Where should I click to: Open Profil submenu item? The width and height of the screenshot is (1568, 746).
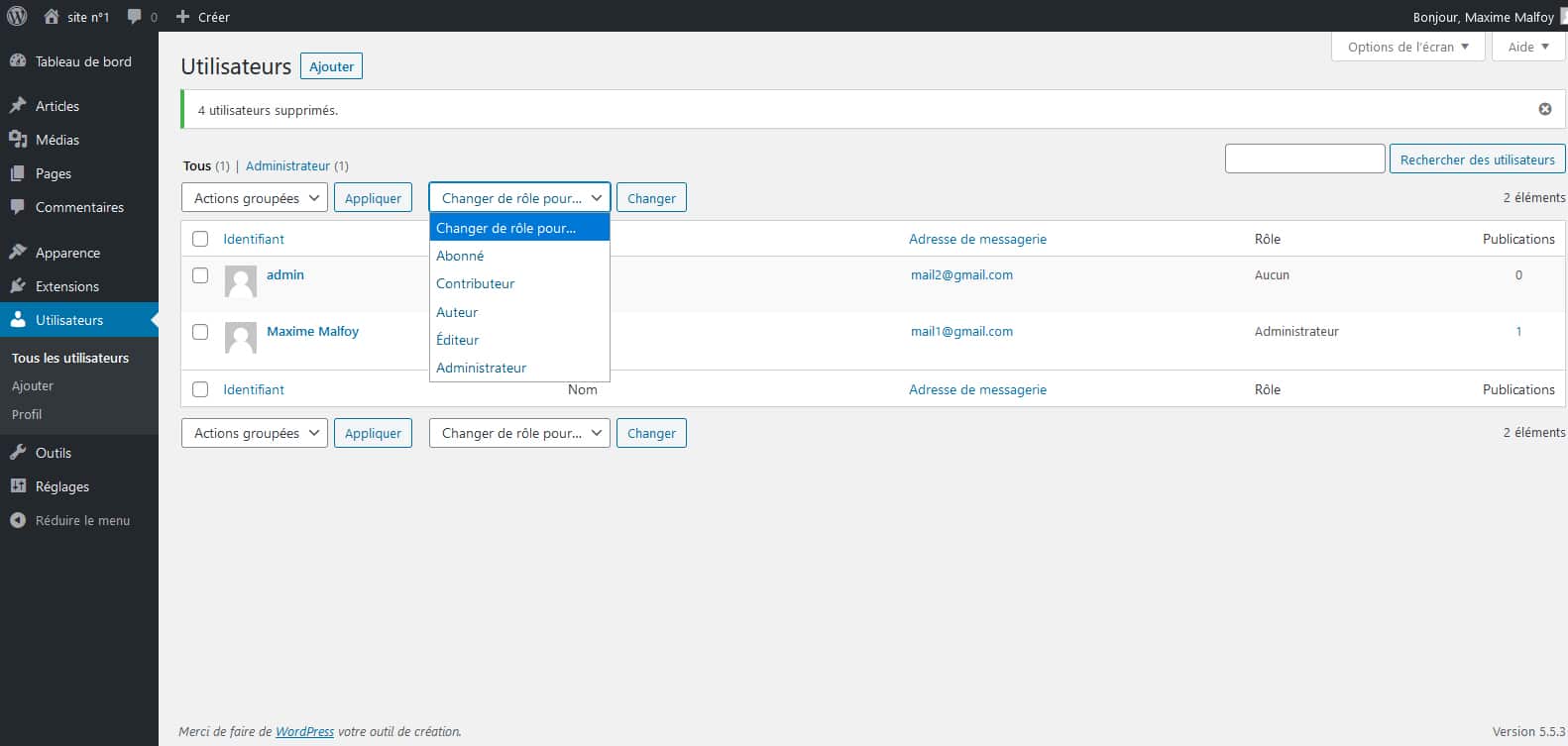coord(27,414)
